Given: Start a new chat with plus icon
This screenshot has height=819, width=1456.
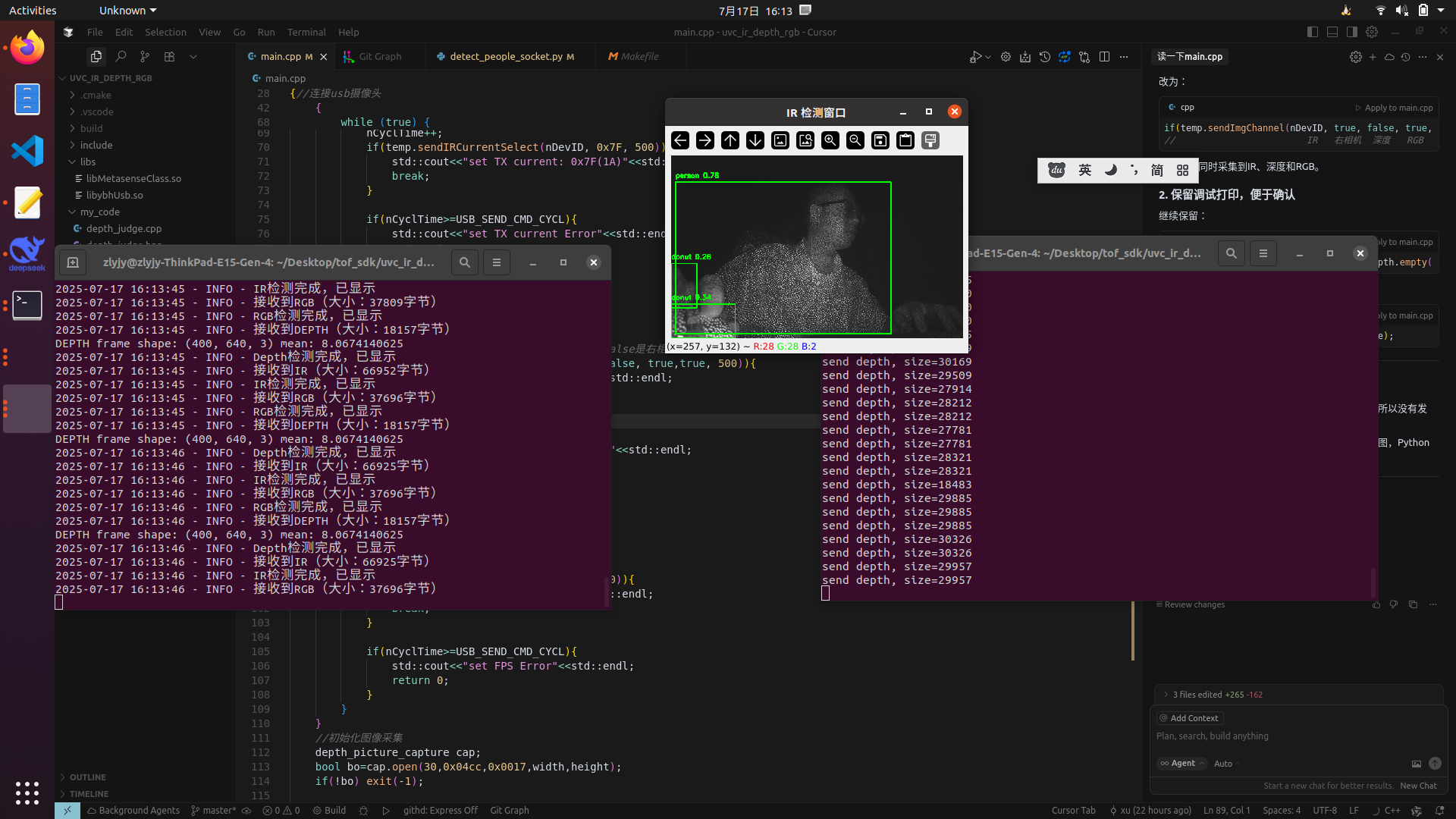Looking at the screenshot, I should point(1373,57).
